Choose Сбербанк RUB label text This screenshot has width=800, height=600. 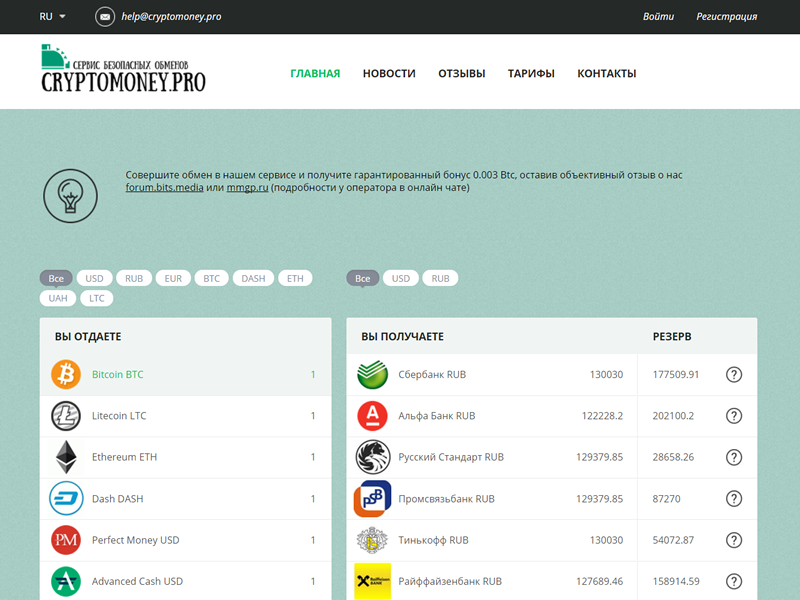point(432,374)
